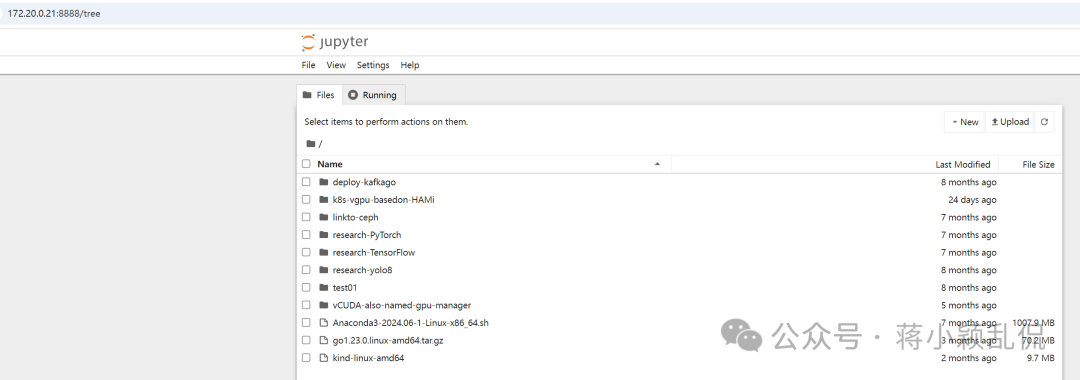The height and width of the screenshot is (380, 1080).
Task: Select checkbox for Anaconda3 installer file
Action: tap(306, 323)
